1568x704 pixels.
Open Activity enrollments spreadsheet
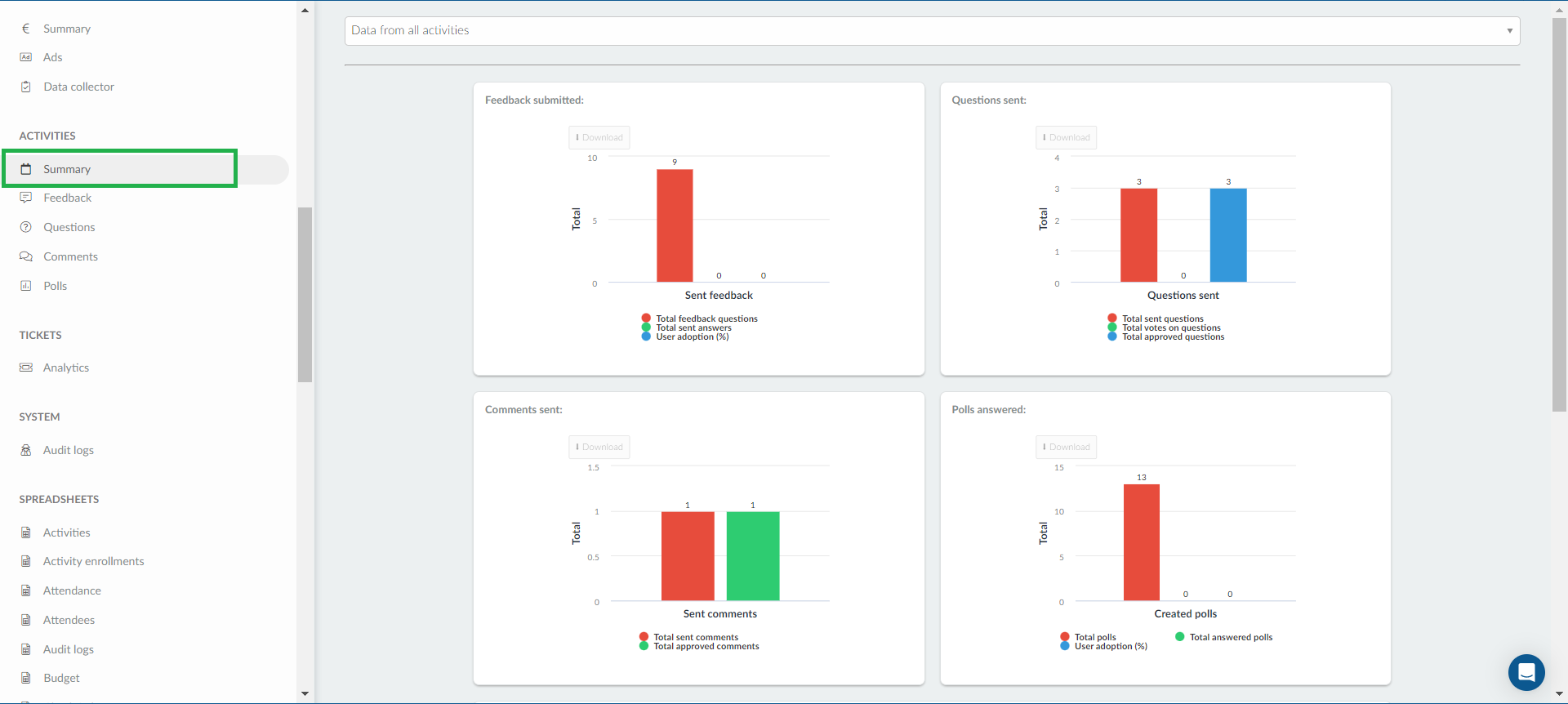point(94,561)
